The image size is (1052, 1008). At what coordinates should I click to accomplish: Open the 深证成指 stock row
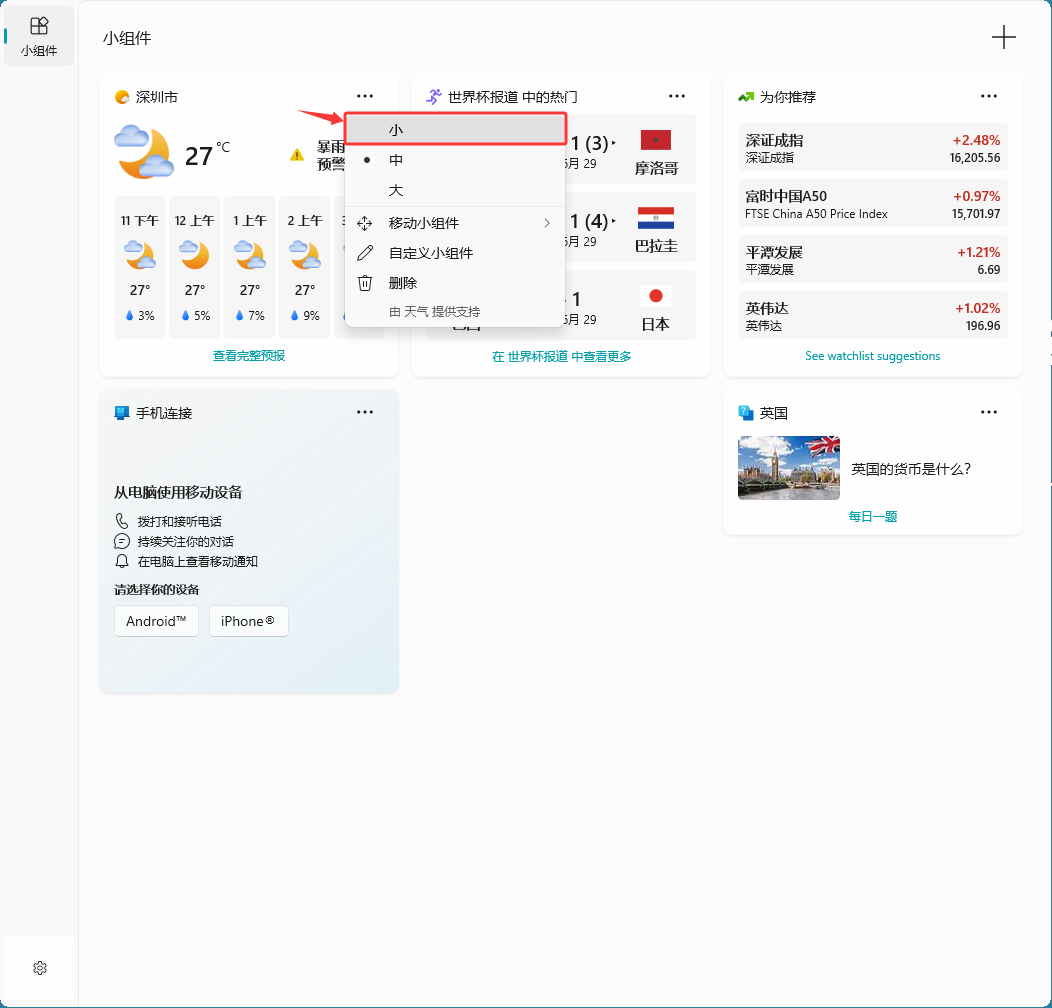[x=873, y=148]
